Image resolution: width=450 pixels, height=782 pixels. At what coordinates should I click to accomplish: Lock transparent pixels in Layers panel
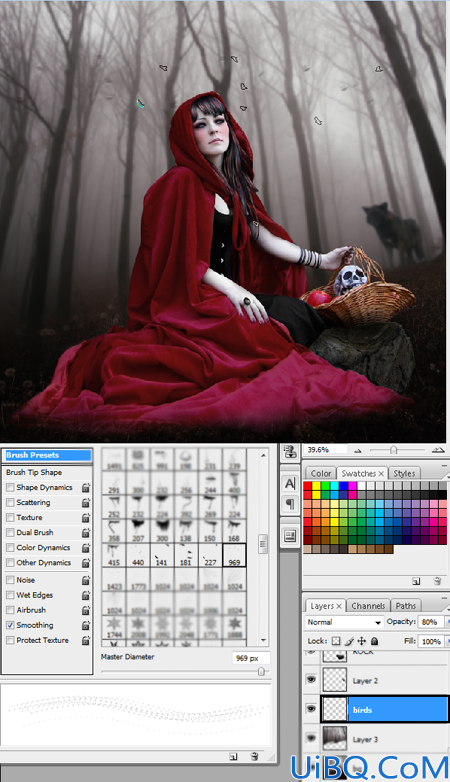336,641
